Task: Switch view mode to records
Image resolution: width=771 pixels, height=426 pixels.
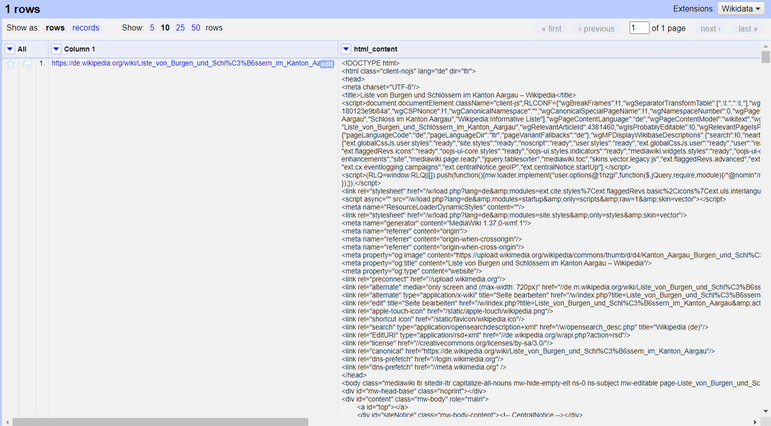Action: coord(86,28)
